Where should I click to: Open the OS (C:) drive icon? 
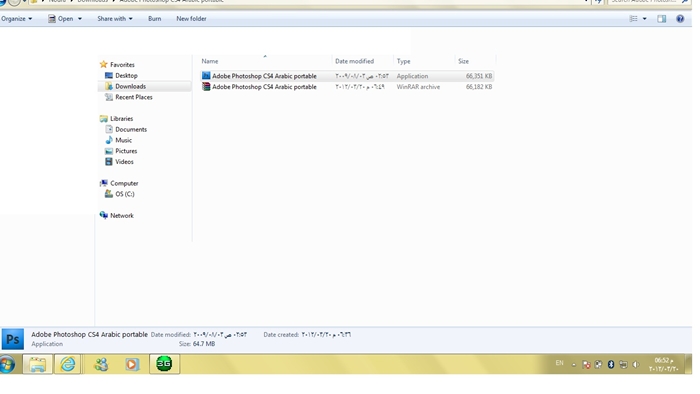click(x=108, y=194)
